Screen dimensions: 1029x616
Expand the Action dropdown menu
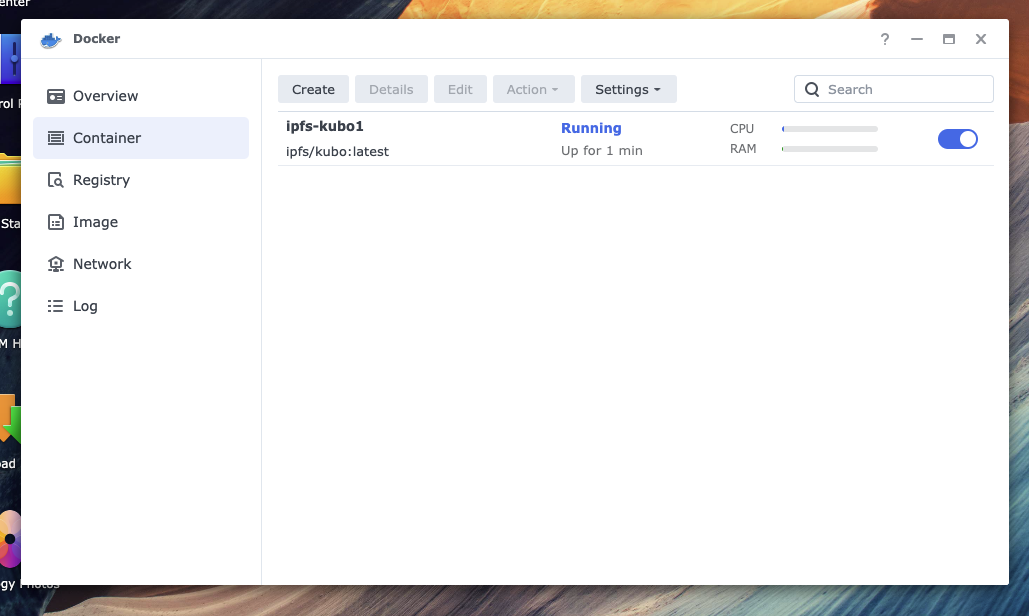tap(533, 89)
